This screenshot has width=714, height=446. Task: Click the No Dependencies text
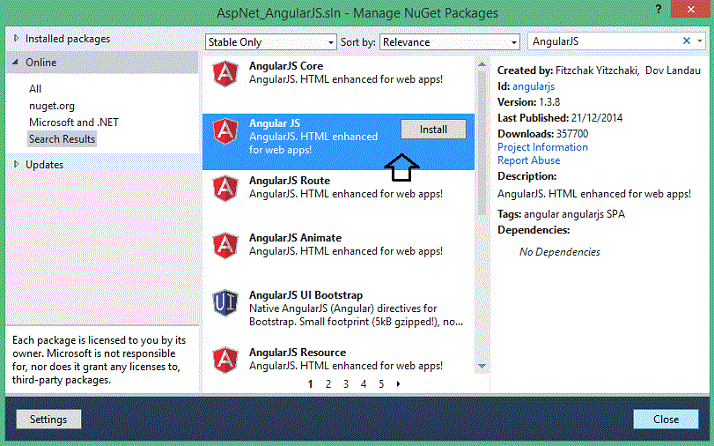pyautogui.click(x=560, y=252)
